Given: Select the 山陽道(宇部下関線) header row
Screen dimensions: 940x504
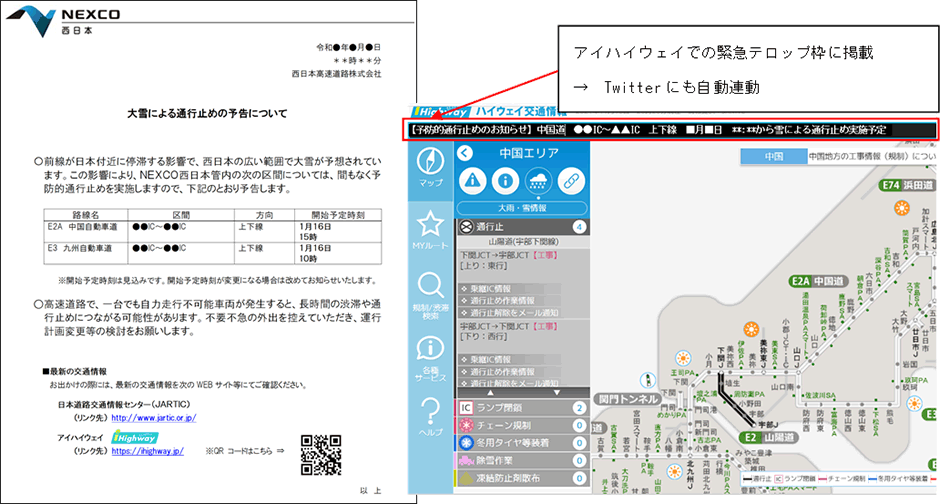Looking at the screenshot, I should pos(523,242).
